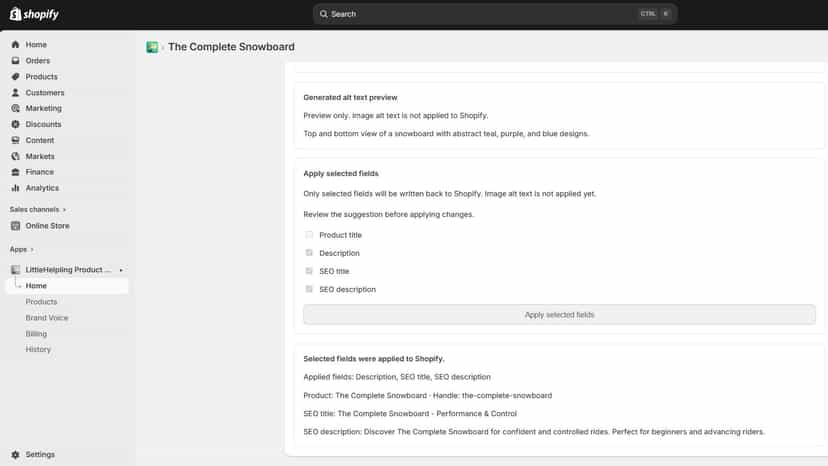Open Settings link
This screenshot has width=828, height=466.
[40, 454]
